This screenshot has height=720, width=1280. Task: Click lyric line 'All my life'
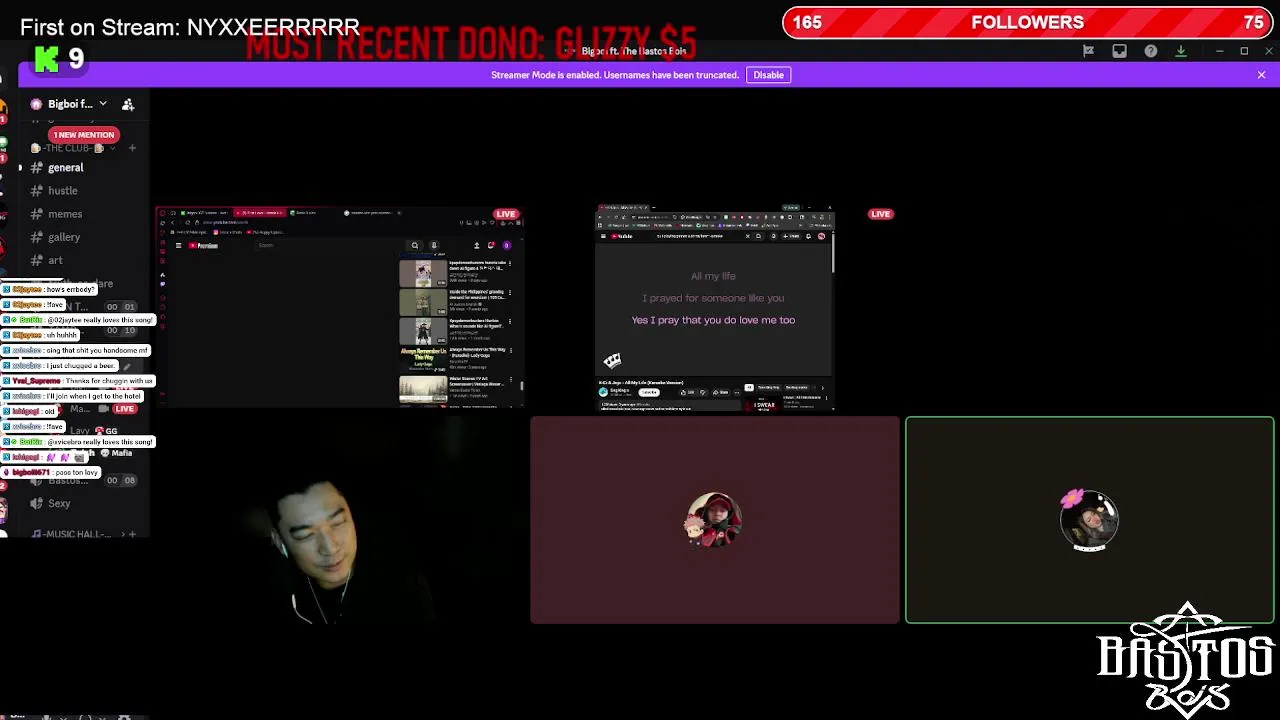coord(713,276)
